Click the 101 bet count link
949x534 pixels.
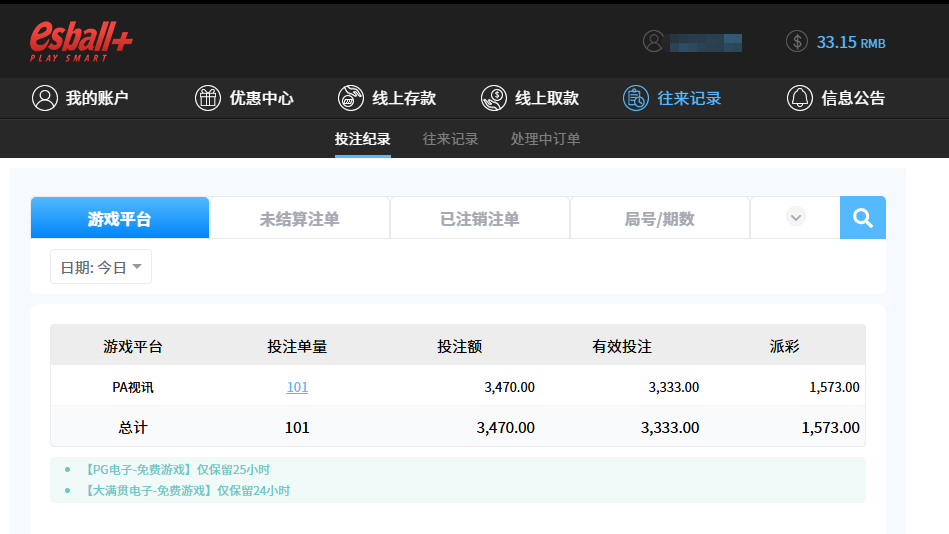297,387
